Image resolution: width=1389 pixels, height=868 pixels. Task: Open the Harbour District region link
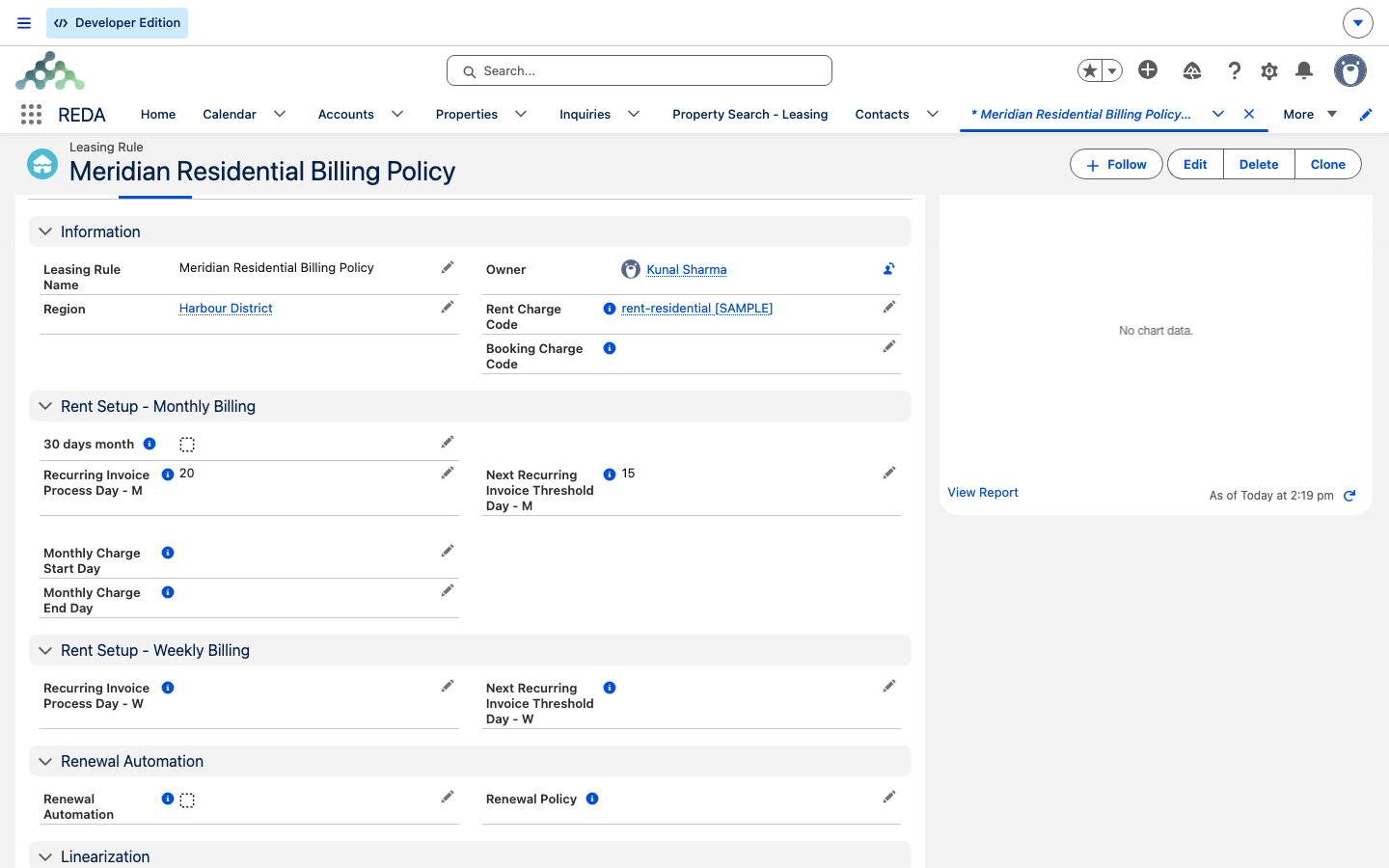click(226, 308)
